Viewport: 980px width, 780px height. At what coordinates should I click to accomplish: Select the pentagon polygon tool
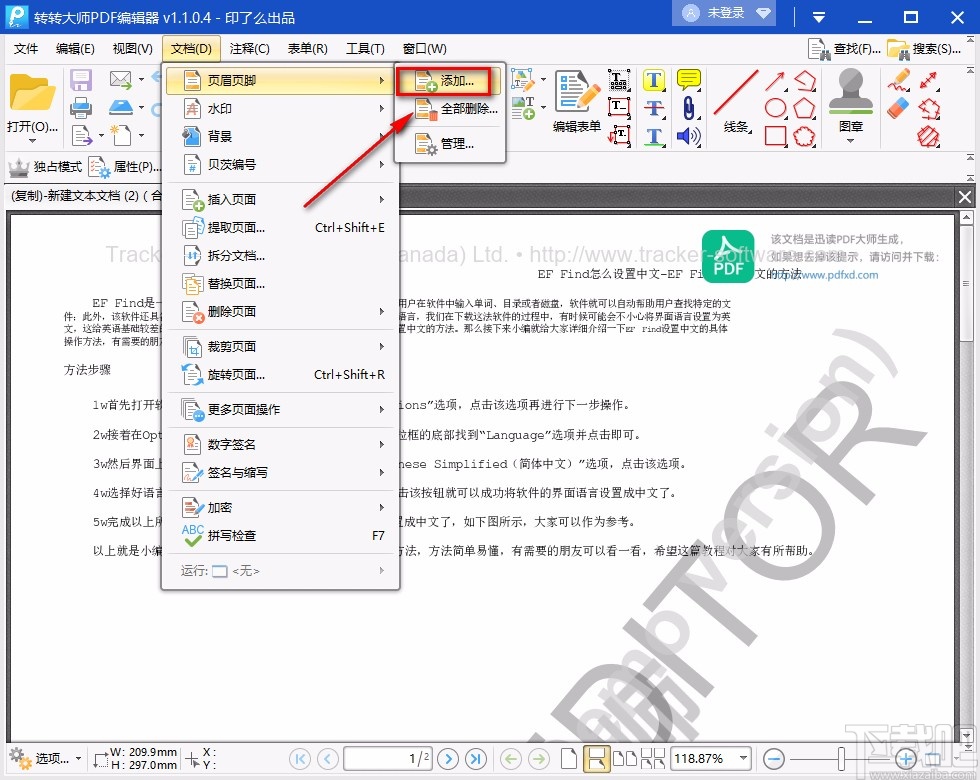click(804, 108)
